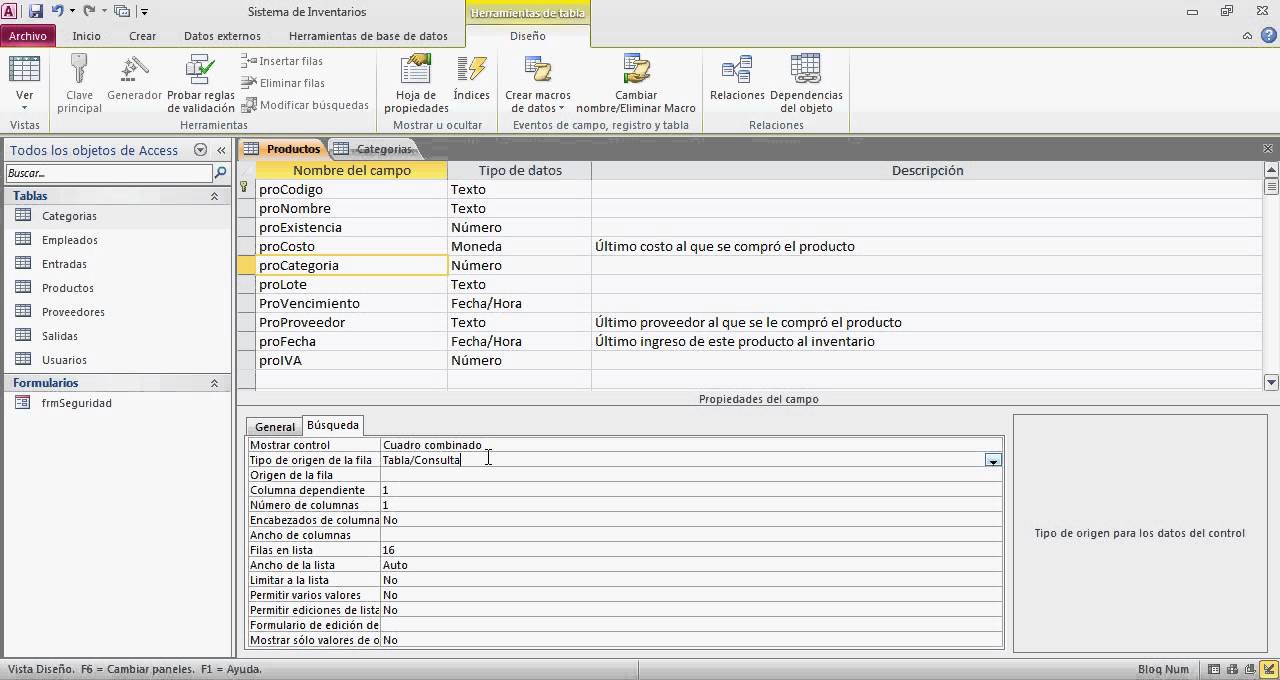The height and width of the screenshot is (680, 1280).
Task: Minimize the ribbon with the caret
Action: [1247, 35]
